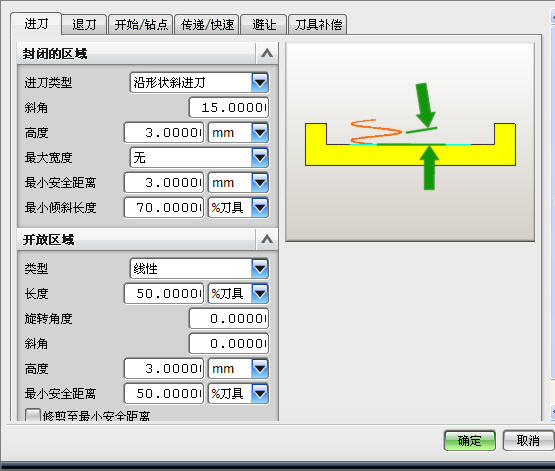Open the 退刀 tab
Image resolution: width=555 pixels, height=471 pixels.
coord(84,24)
